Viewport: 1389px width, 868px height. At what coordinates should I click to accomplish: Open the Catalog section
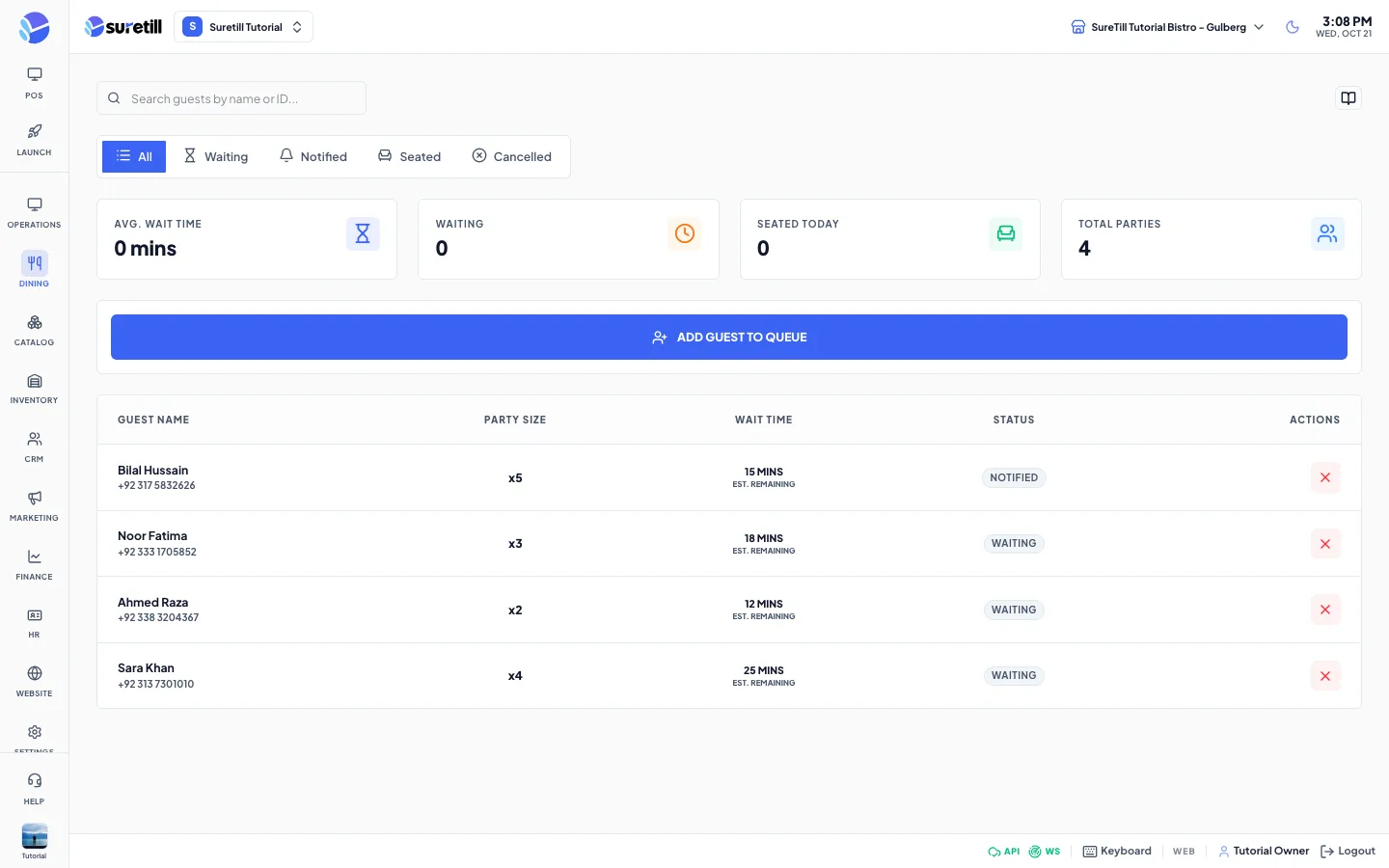pos(34,330)
